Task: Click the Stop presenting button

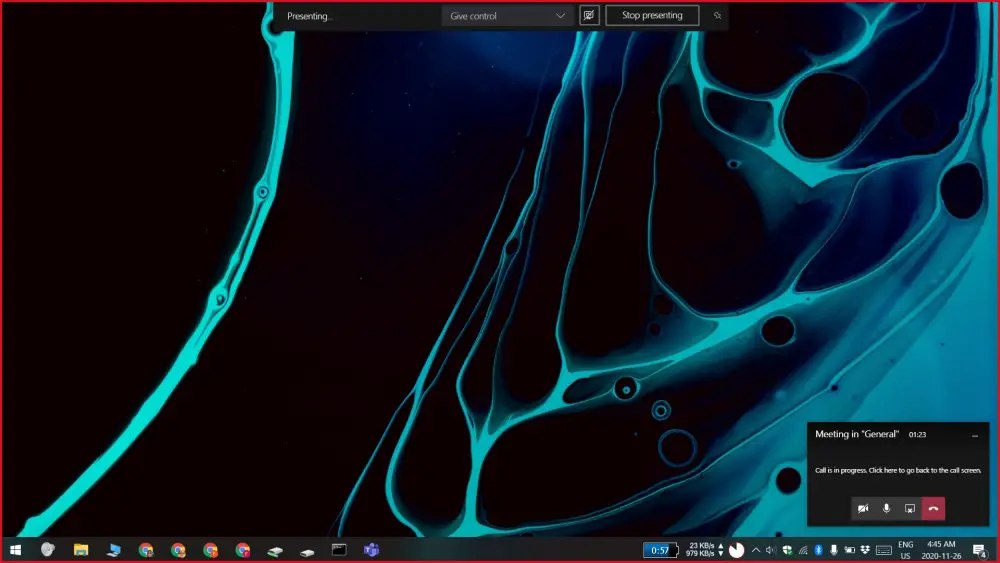Action: (652, 15)
